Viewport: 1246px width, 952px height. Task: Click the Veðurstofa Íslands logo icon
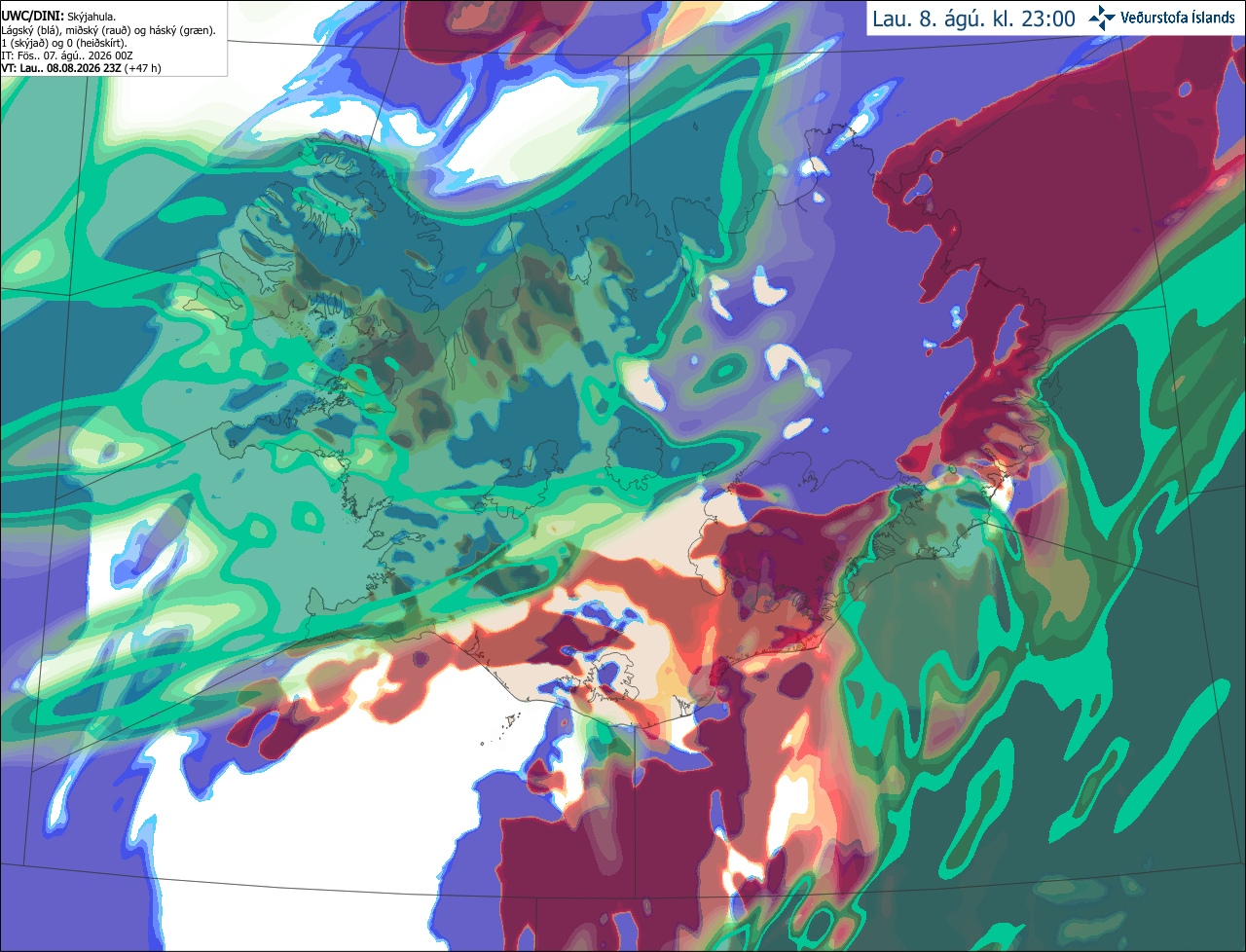1102,18
